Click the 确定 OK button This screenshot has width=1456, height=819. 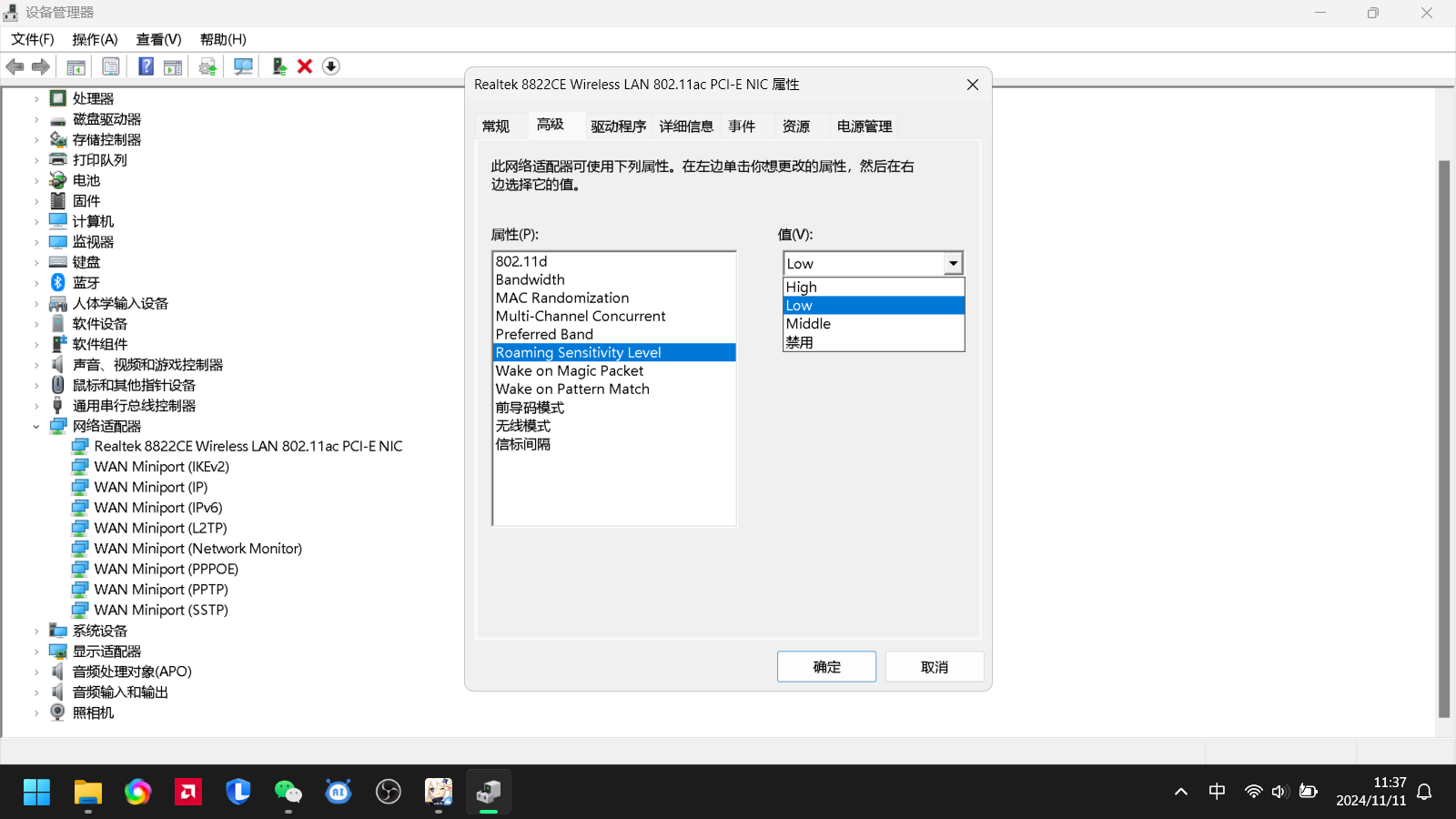click(826, 667)
